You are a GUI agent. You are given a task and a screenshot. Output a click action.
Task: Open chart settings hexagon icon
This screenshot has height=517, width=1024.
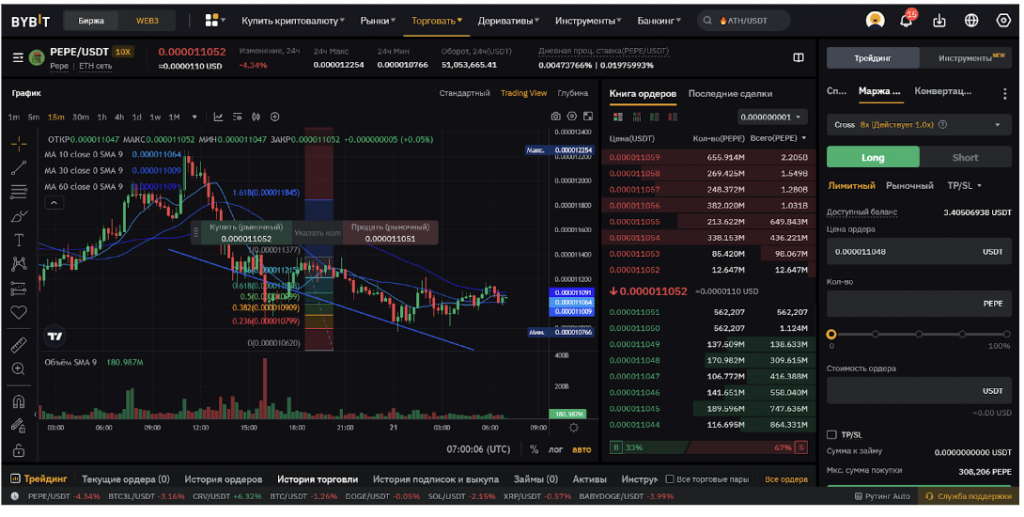click(x=571, y=116)
